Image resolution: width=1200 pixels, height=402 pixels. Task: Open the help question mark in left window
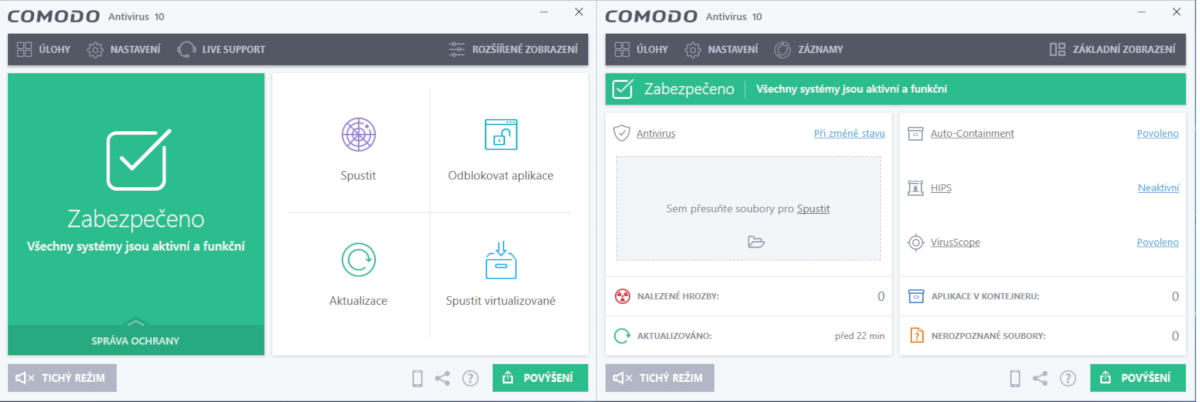(470, 378)
